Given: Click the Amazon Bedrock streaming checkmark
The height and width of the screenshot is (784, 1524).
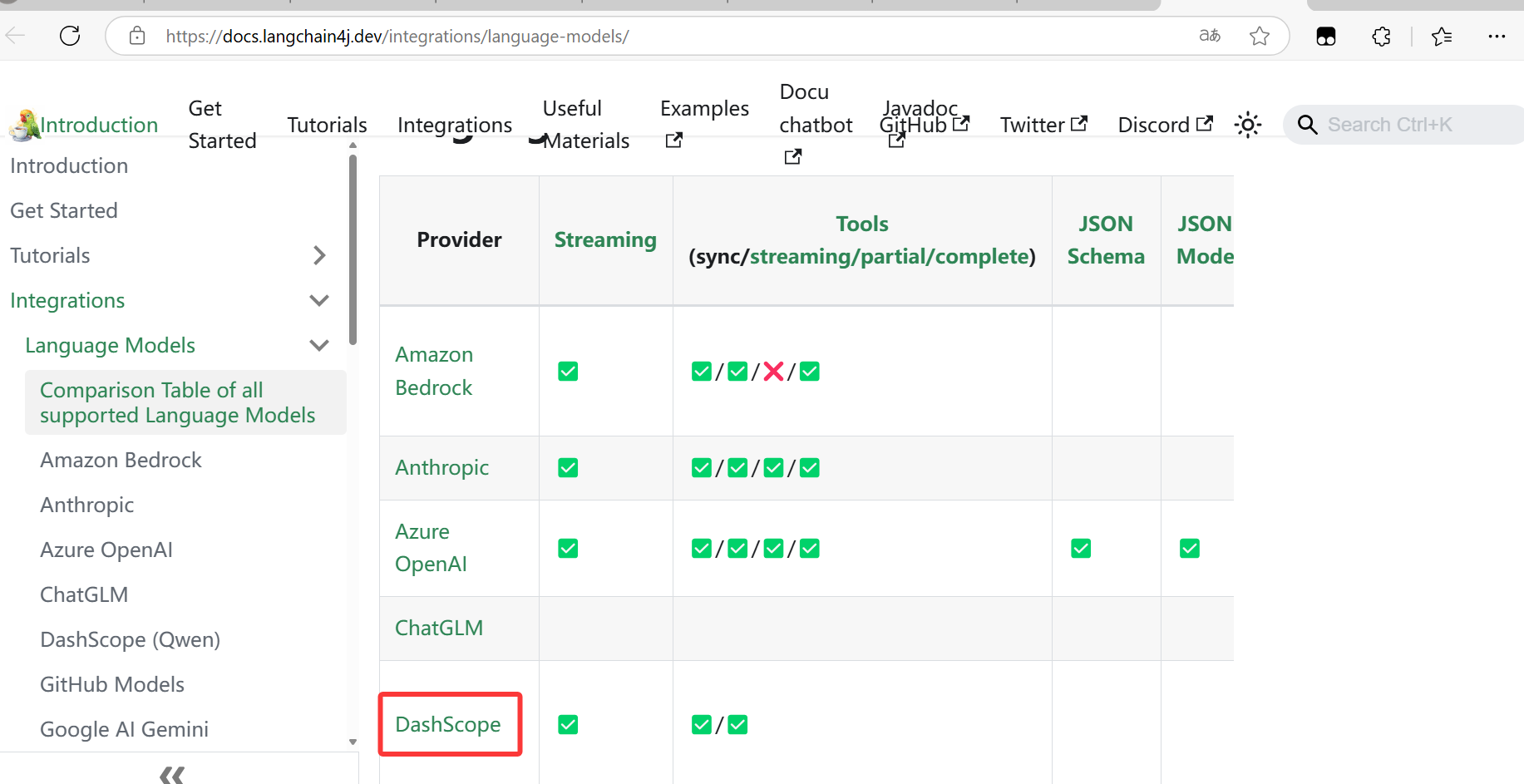Looking at the screenshot, I should click(568, 372).
